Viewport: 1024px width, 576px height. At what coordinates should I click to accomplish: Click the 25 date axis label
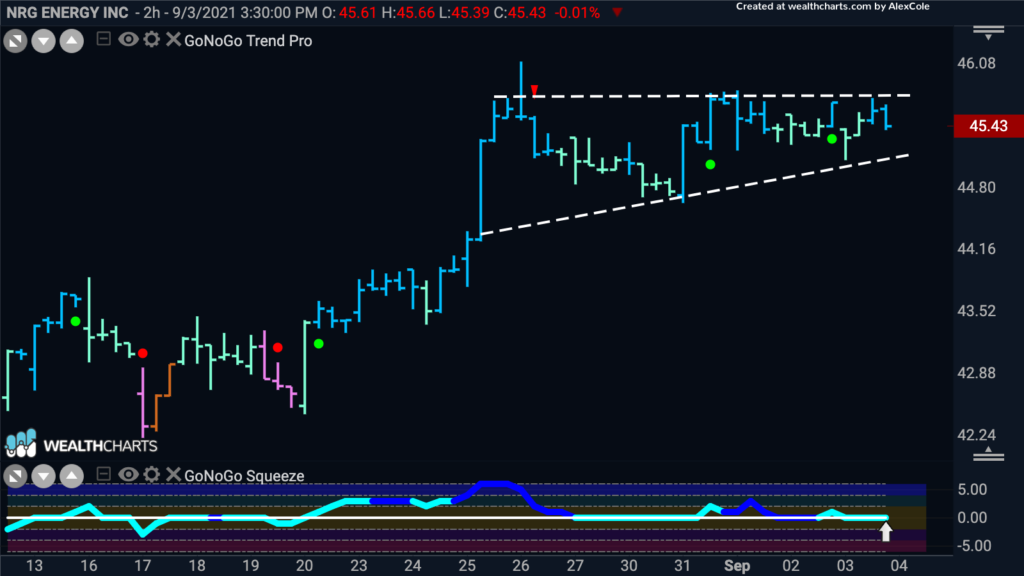(x=466, y=566)
